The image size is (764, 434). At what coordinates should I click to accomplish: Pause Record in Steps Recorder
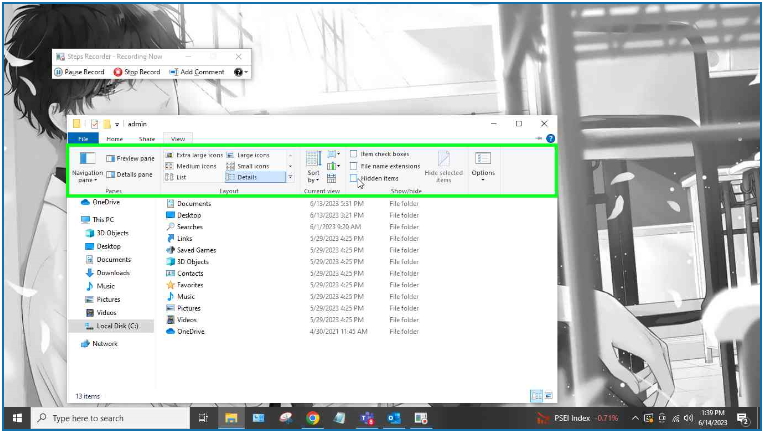79,72
